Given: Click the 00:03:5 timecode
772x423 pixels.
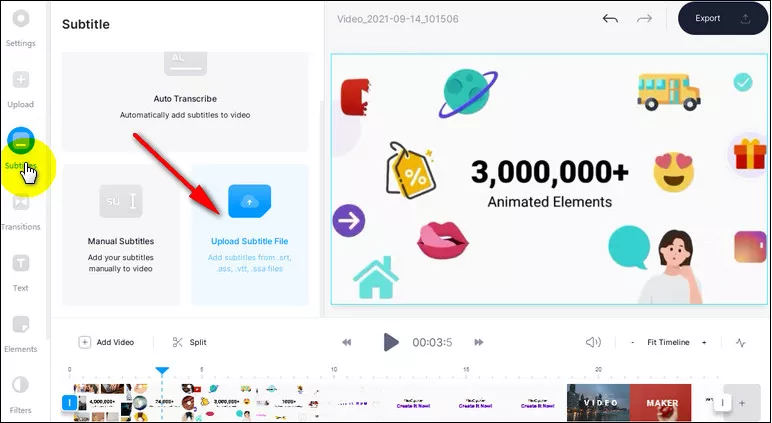Looking at the screenshot, I should click(x=432, y=342).
